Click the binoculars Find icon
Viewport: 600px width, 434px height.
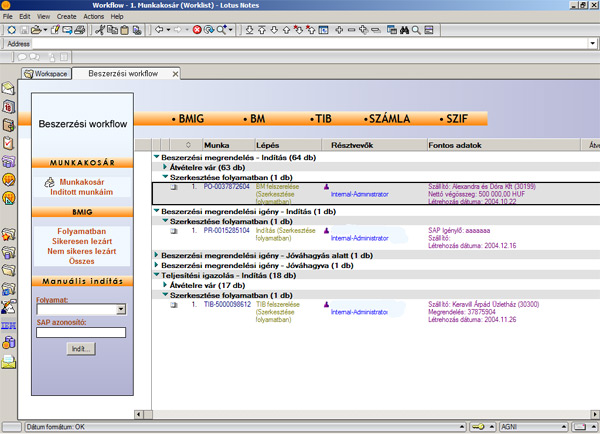coord(404,30)
